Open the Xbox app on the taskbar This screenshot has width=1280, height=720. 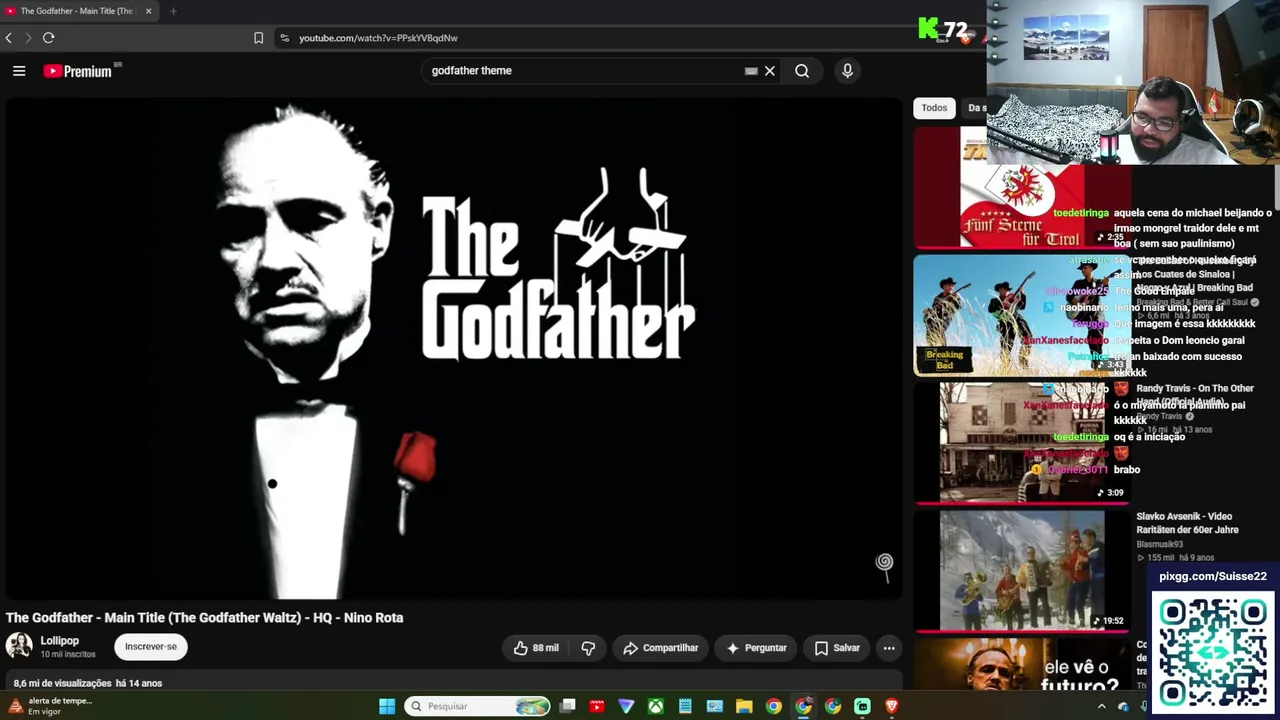(656, 706)
